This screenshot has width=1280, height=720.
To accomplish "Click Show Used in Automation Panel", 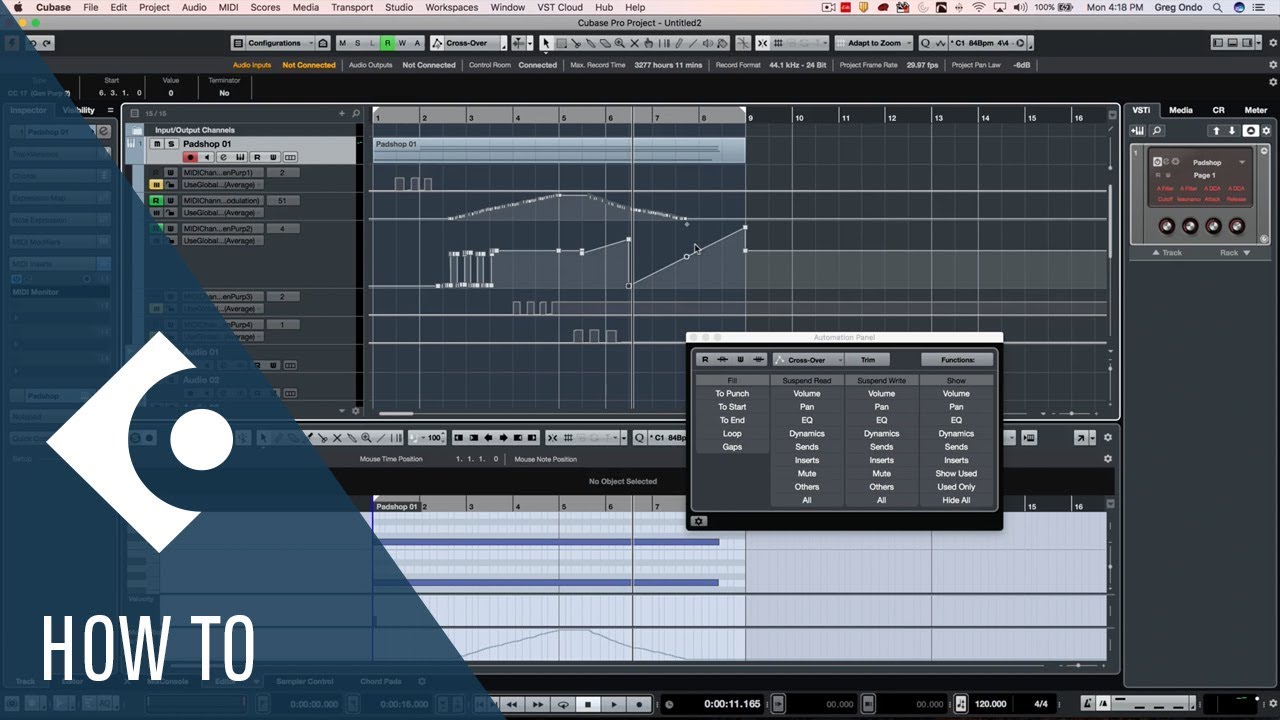I will (x=956, y=474).
